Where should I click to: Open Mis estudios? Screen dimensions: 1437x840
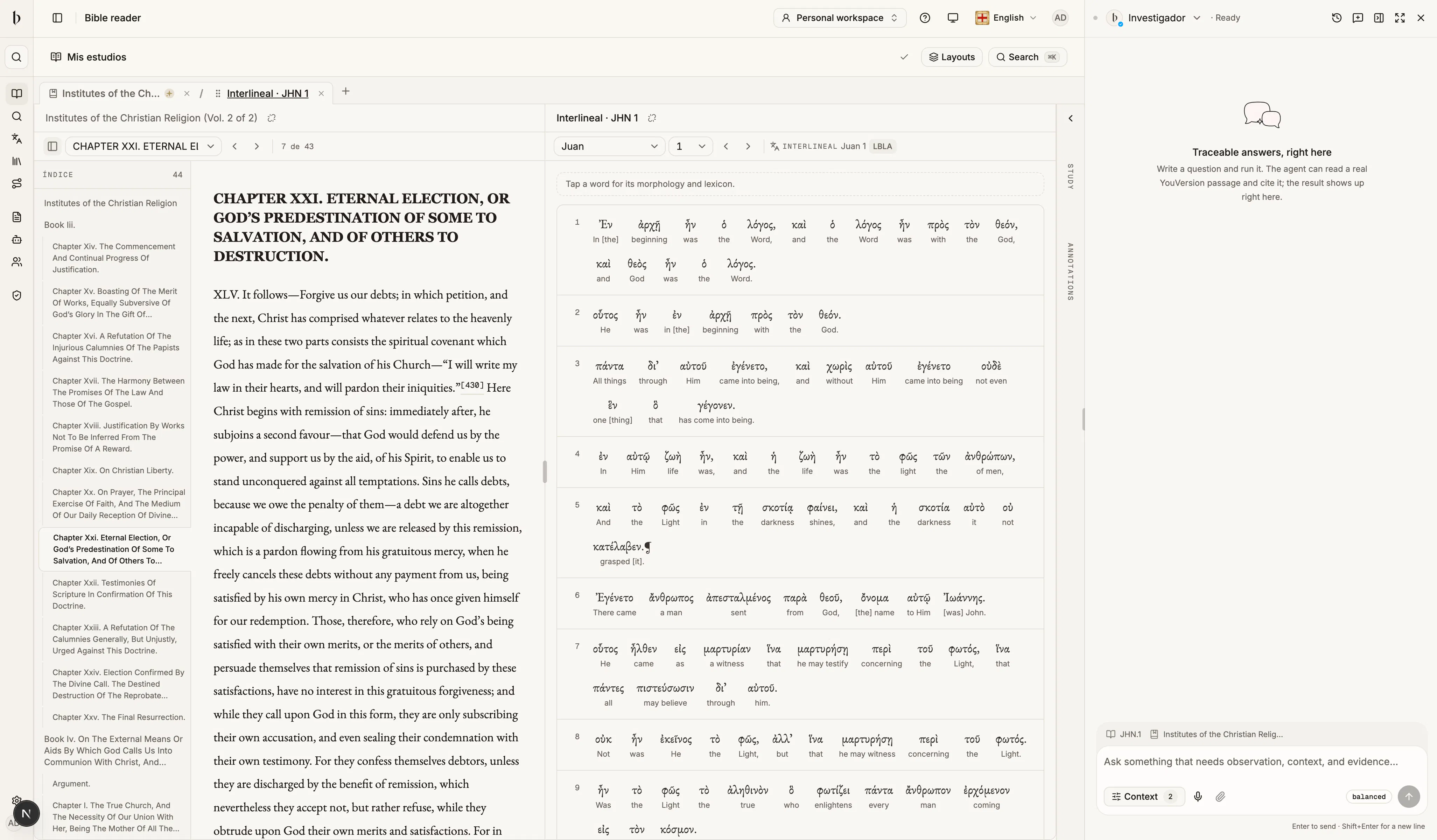[89, 57]
